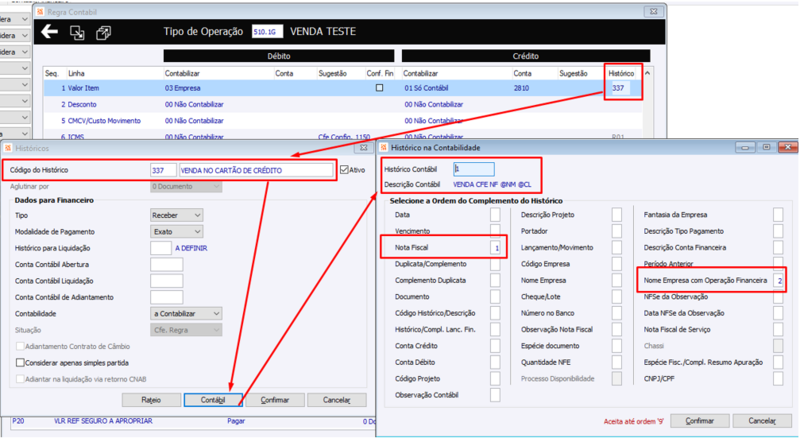Click the Observação Contábil order box
Screen dimensions: 800x438
pos(495,395)
